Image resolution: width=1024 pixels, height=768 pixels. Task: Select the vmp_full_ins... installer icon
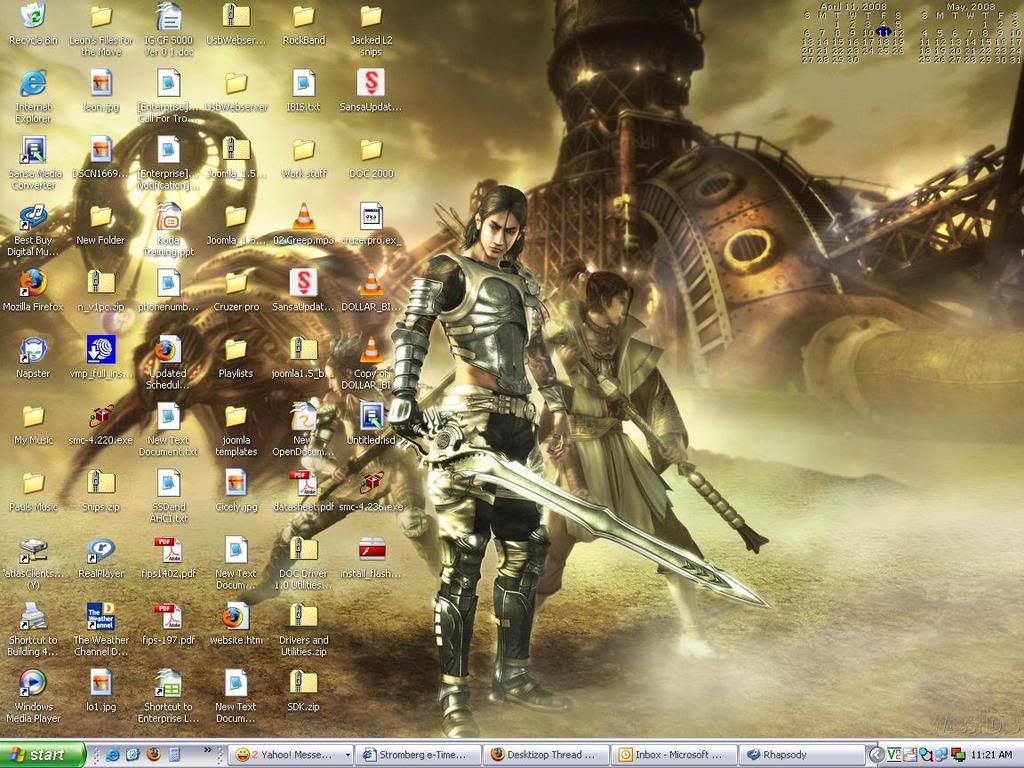pos(101,358)
